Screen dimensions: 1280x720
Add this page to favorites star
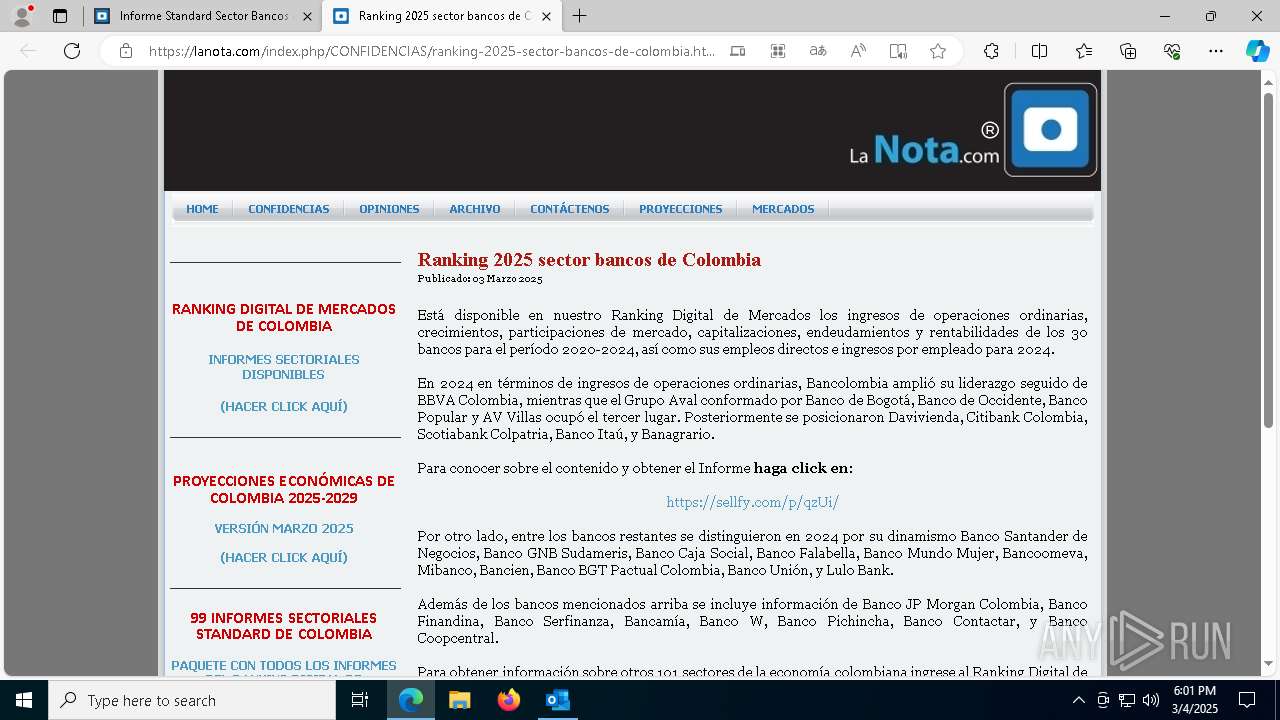click(x=938, y=51)
